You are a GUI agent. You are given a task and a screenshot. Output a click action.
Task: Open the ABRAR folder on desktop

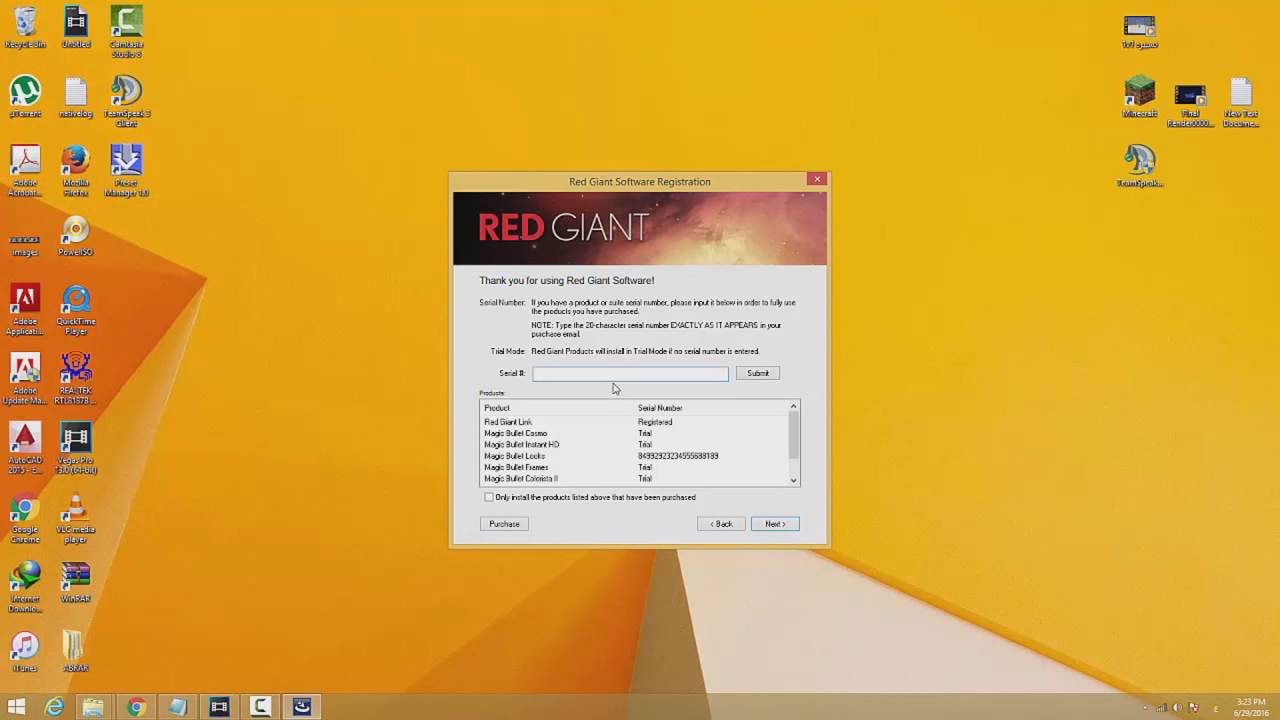[x=76, y=652]
